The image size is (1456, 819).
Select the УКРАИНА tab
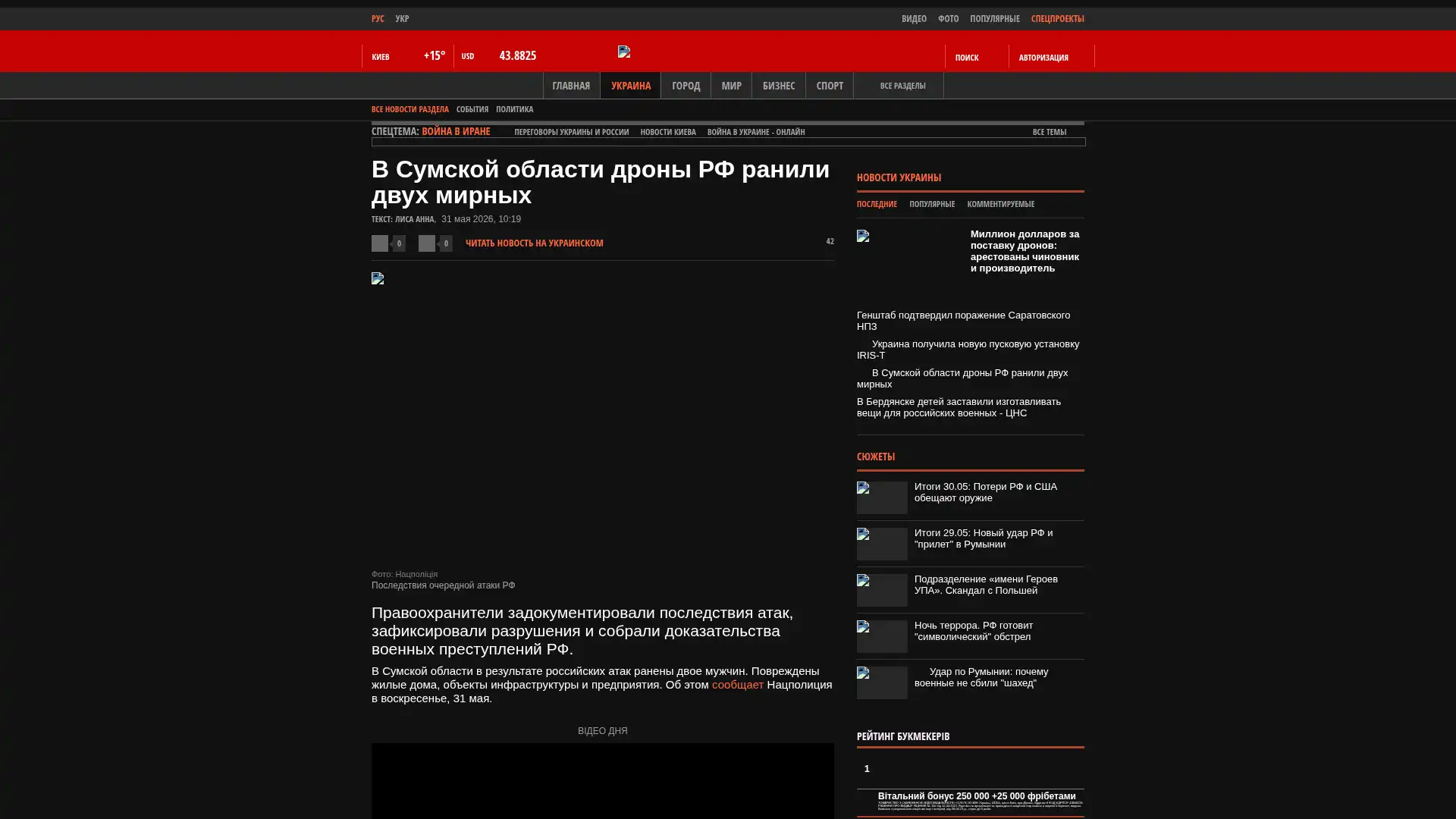(x=630, y=86)
